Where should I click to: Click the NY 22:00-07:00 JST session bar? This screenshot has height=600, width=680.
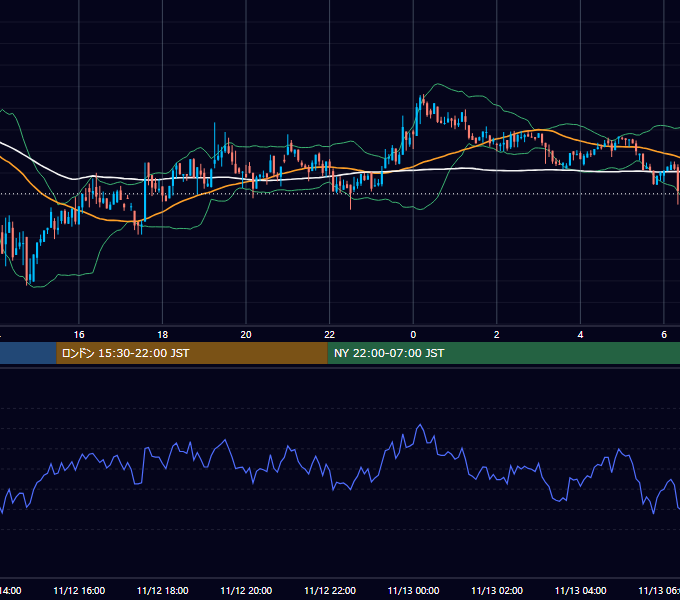coord(503,353)
